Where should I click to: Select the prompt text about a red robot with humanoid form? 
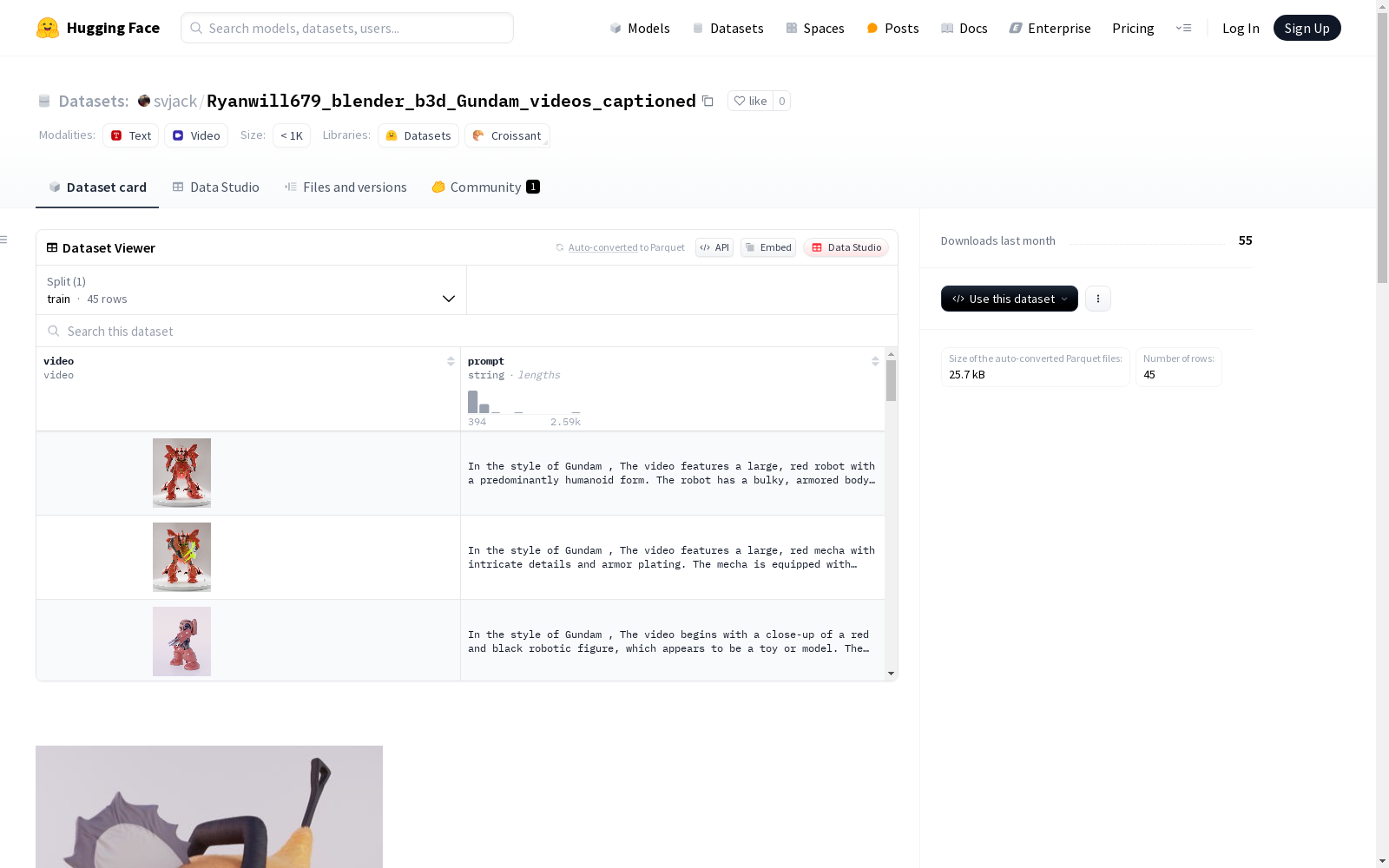tap(672, 473)
